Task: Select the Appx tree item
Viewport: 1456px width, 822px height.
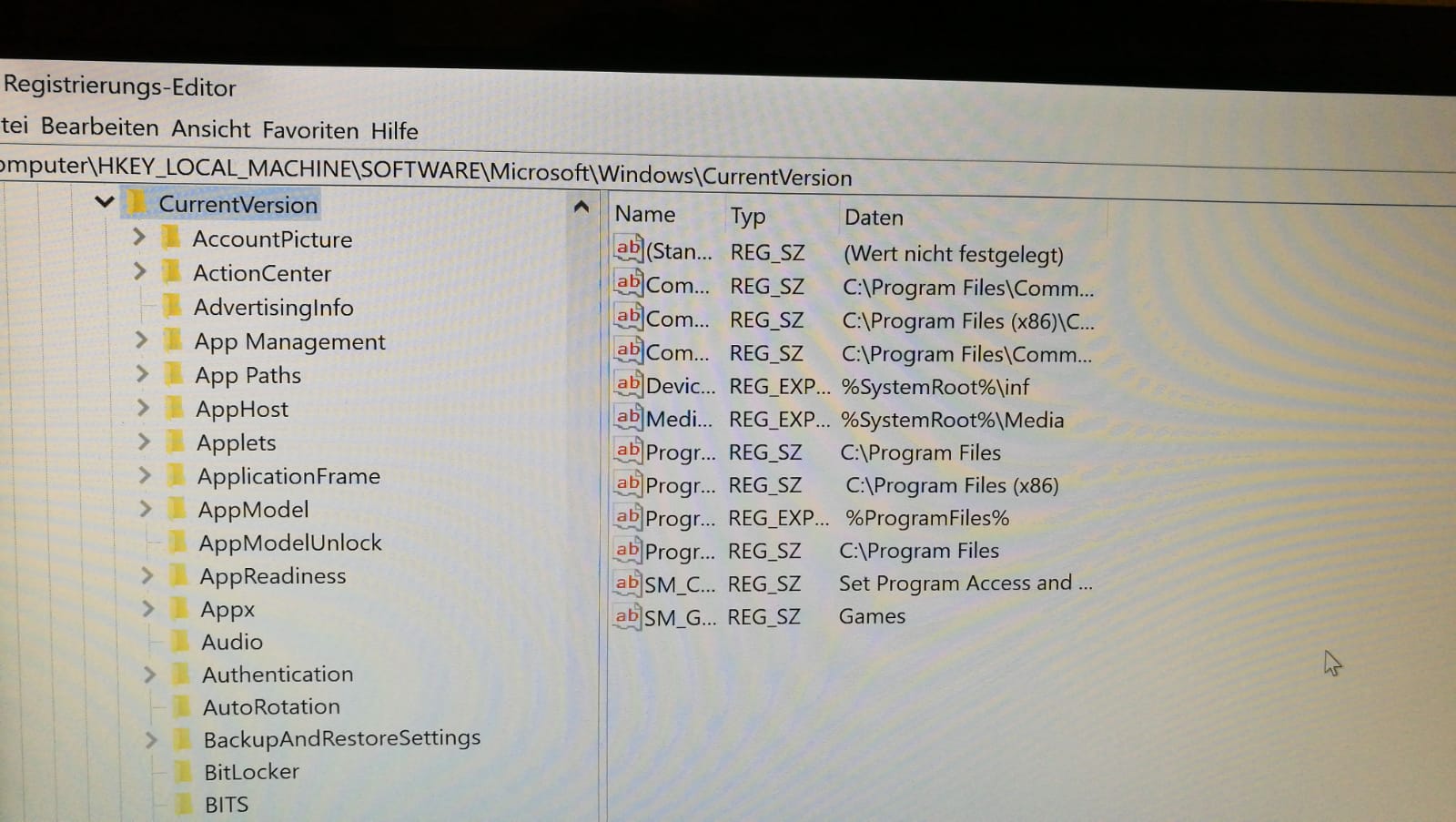Action: [x=227, y=609]
